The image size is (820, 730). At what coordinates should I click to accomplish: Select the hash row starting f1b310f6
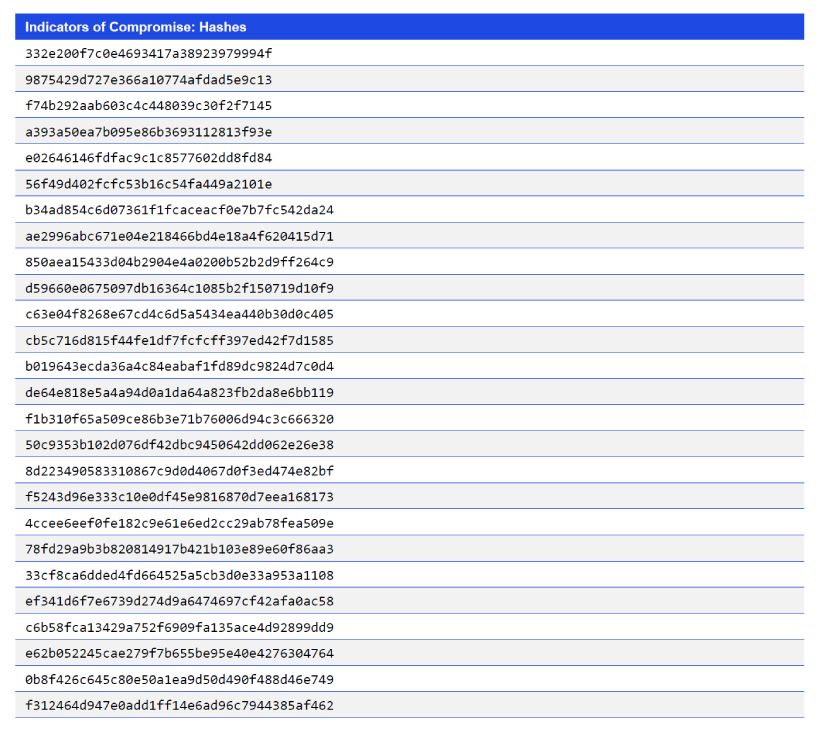[180, 418]
